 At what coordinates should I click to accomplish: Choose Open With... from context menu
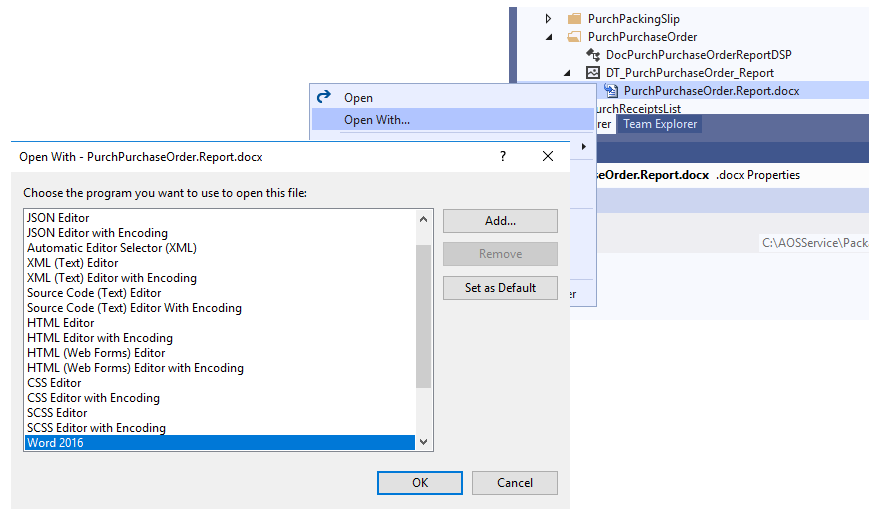coord(377,120)
